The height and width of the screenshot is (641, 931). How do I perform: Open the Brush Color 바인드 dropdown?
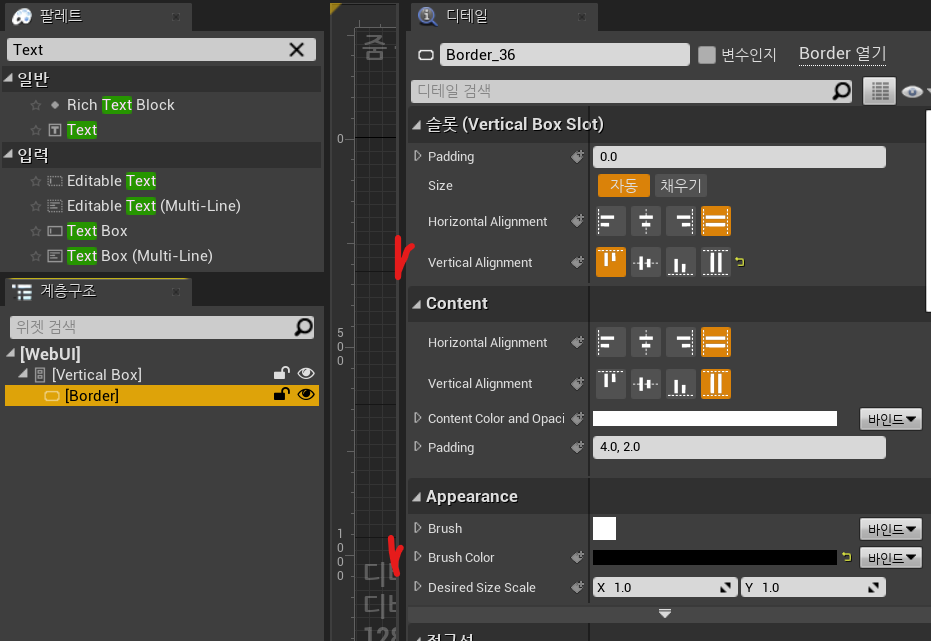[890, 558]
